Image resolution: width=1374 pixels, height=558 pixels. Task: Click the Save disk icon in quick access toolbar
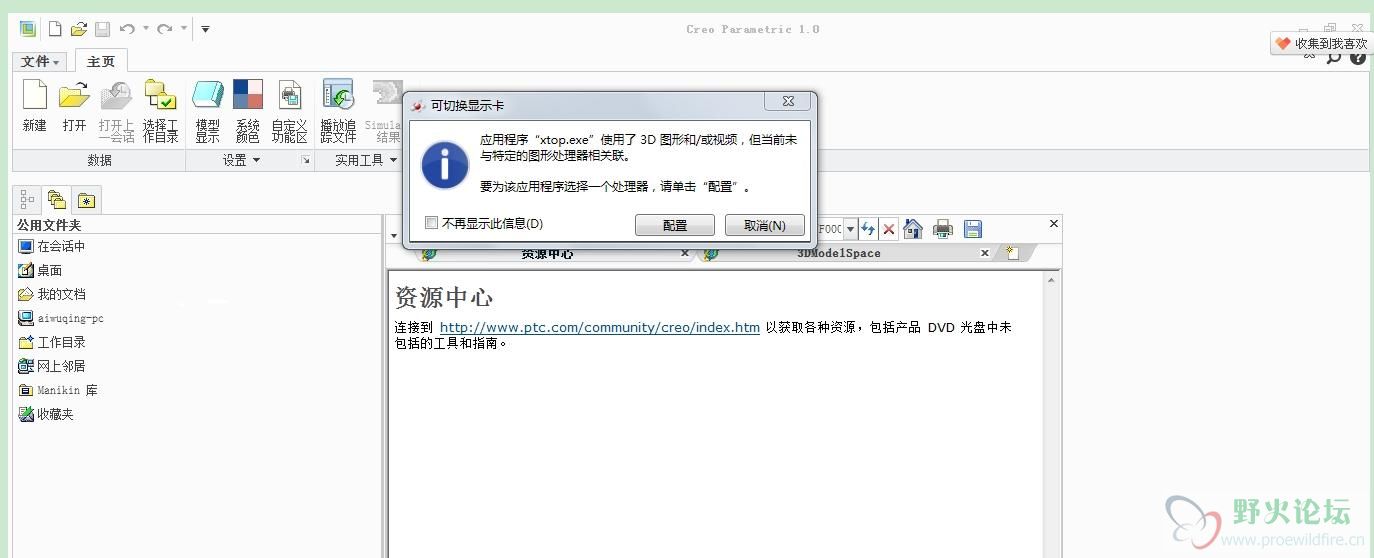[x=103, y=29]
